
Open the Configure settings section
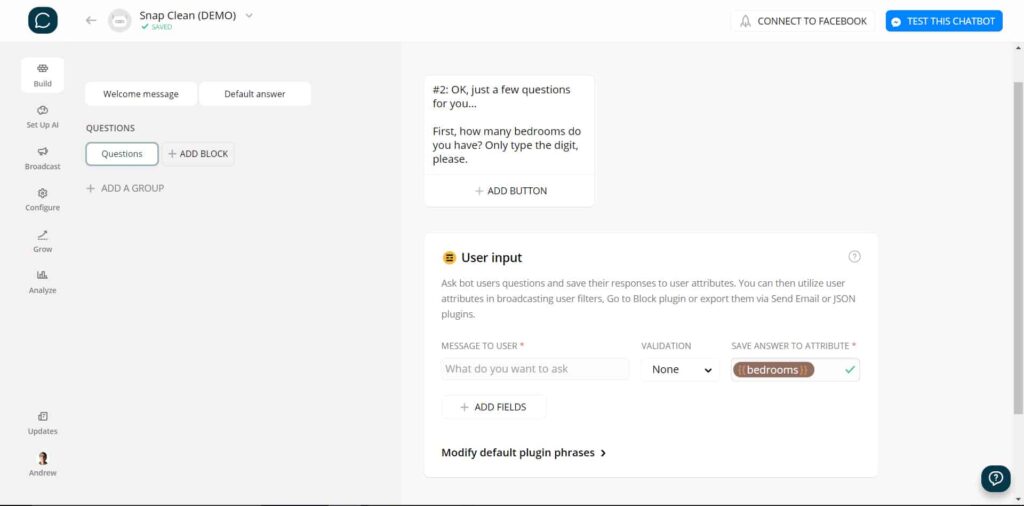(42, 199)
